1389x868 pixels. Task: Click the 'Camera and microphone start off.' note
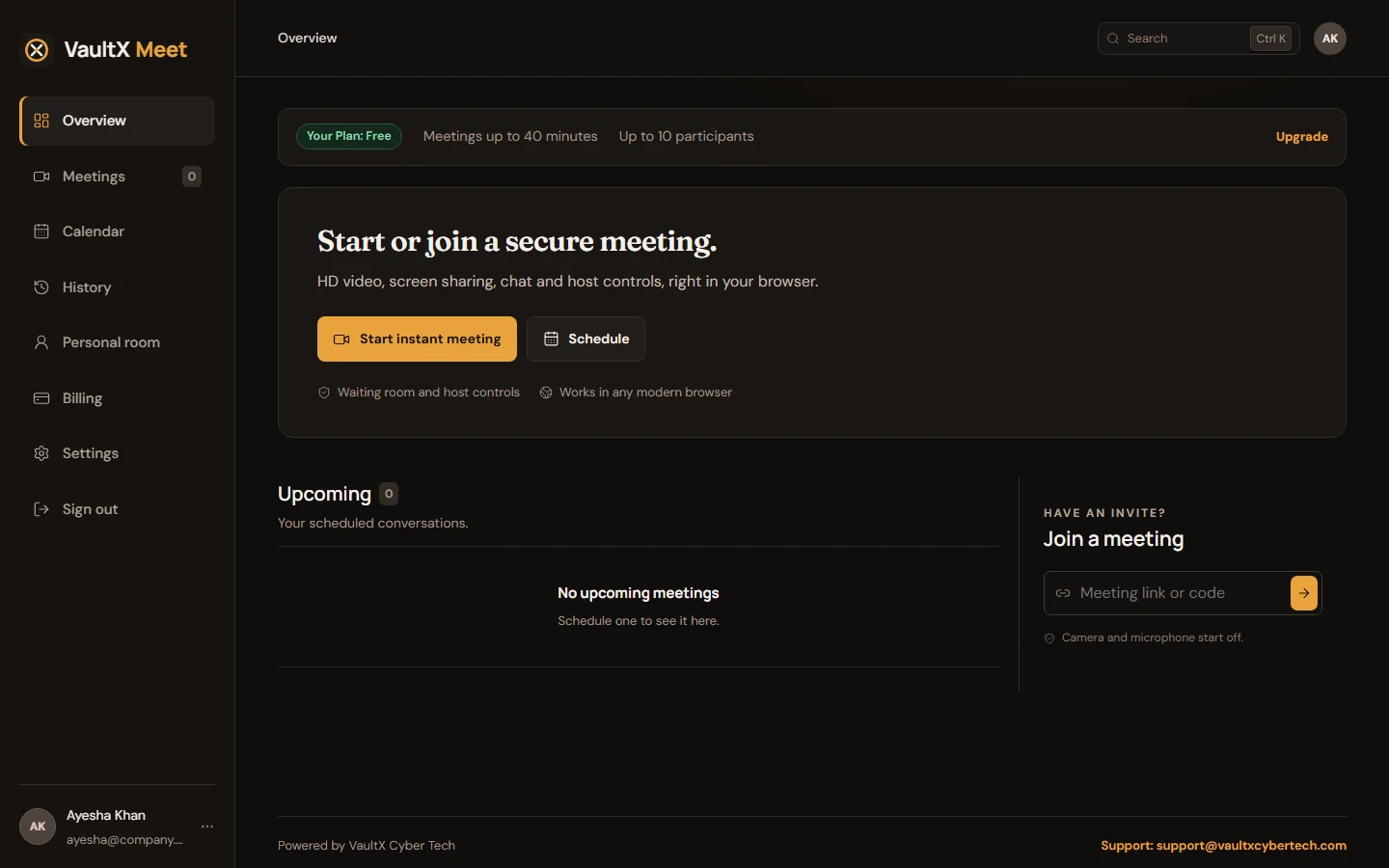pyautogui.click(x=1153, y=637)
